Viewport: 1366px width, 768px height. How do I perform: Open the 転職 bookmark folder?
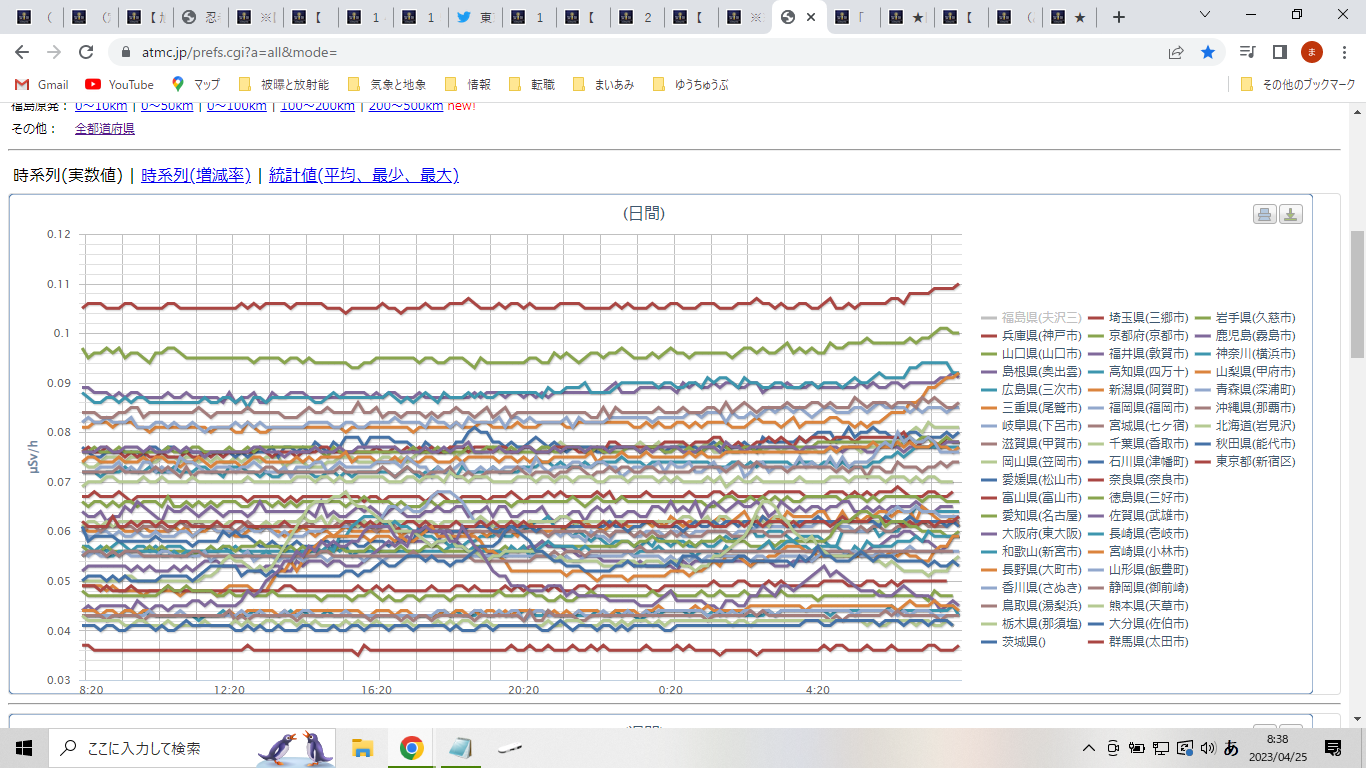pos(532,84)
